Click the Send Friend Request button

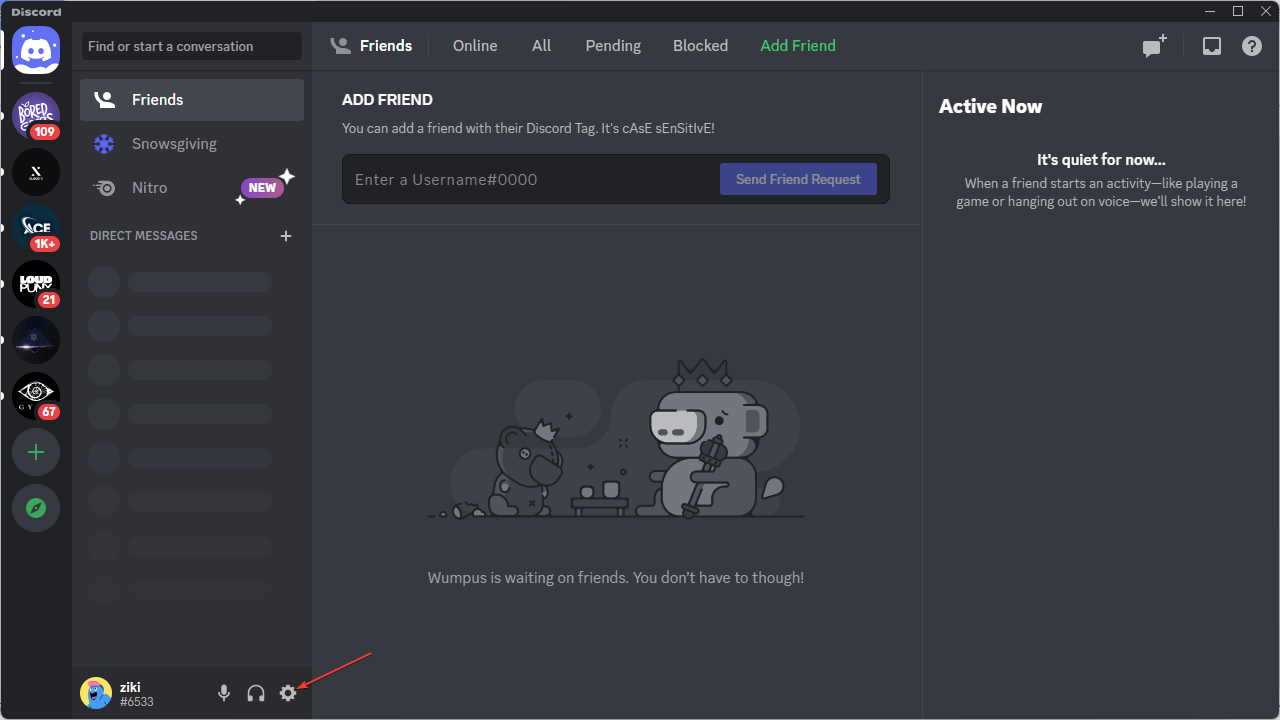coord(798,180)
